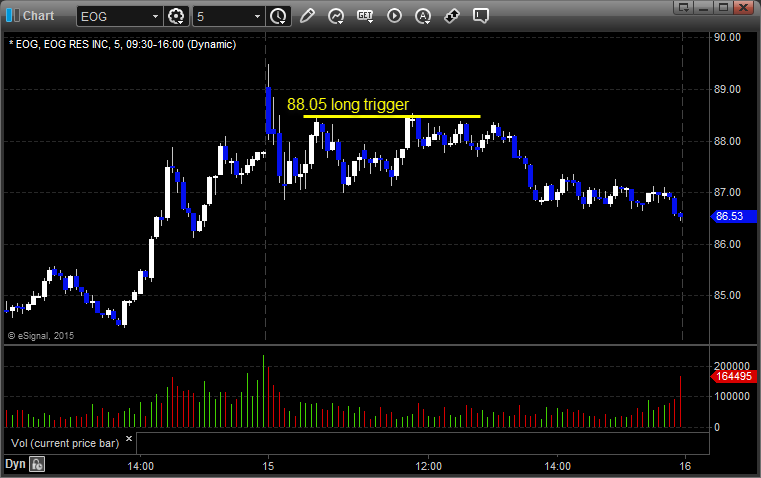761x478 pixels.
Task: Click the eSignal, 2015 copyright text
Action: point(41,336)
